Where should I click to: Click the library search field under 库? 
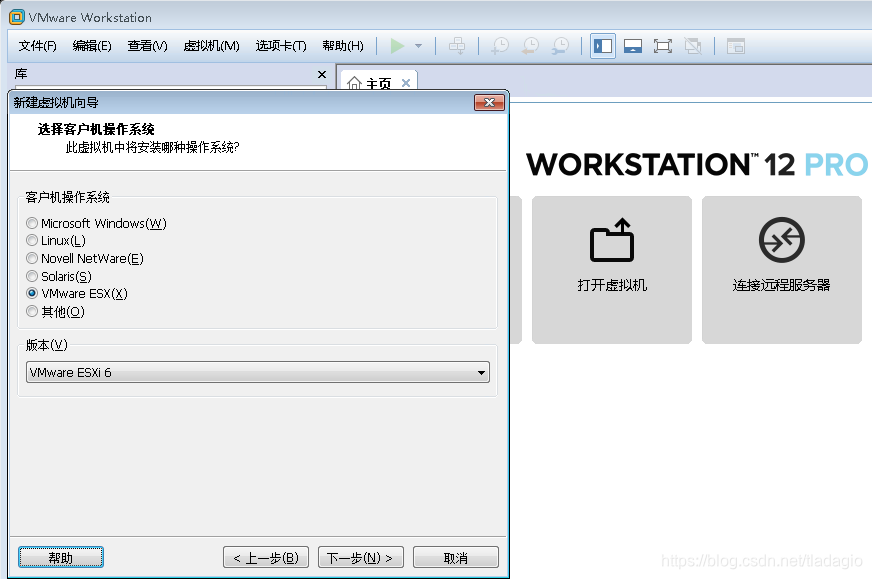(x=170, y=87)
